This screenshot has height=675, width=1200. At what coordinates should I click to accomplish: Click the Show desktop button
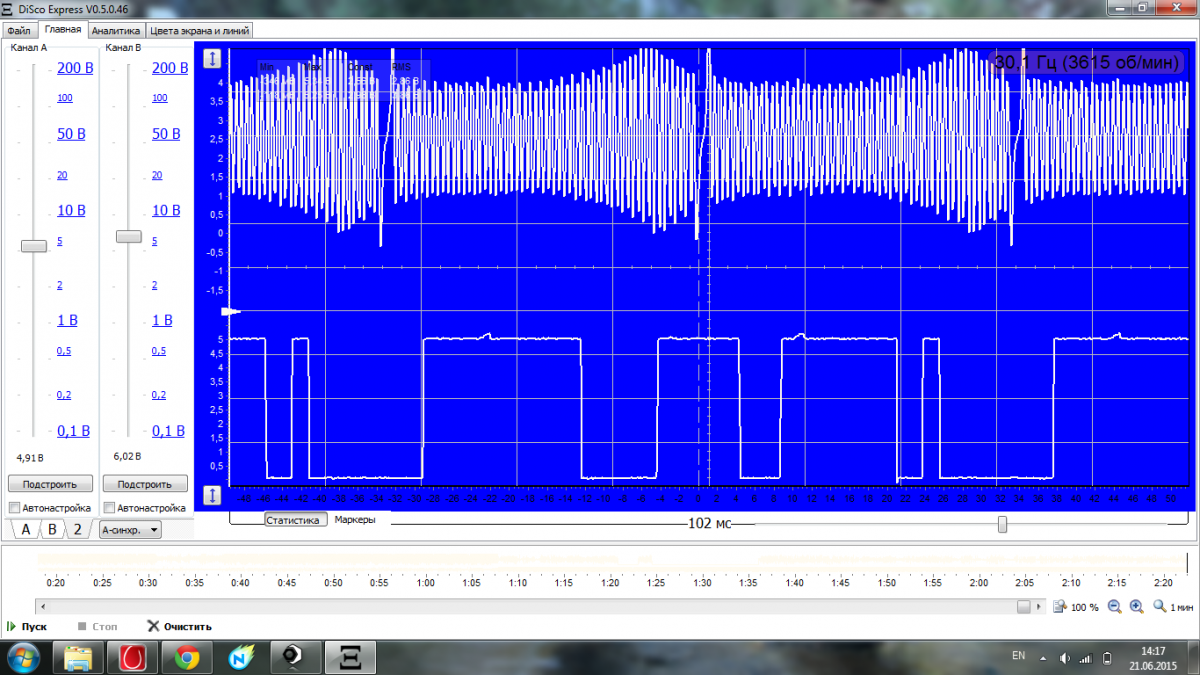(x=1194, y=658)
